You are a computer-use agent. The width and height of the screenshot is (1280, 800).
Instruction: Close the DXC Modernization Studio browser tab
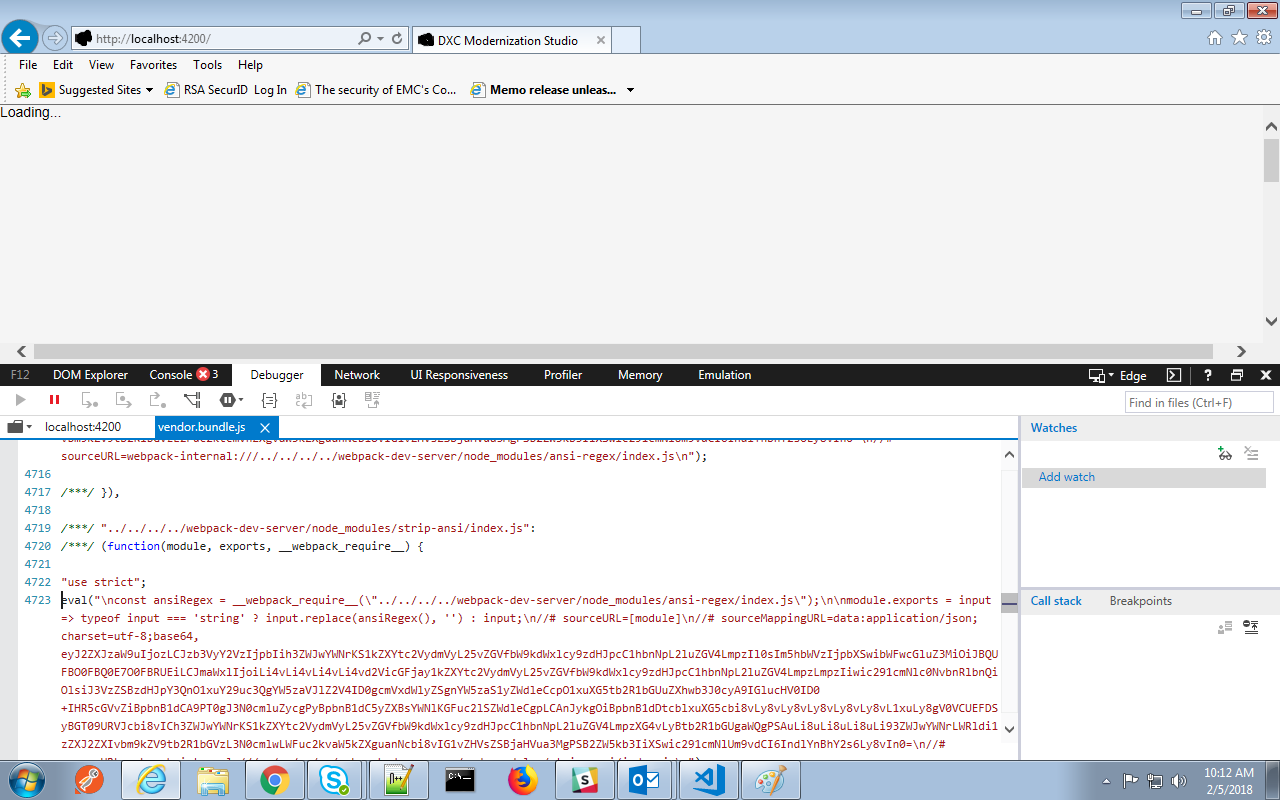tap(601, 41)
